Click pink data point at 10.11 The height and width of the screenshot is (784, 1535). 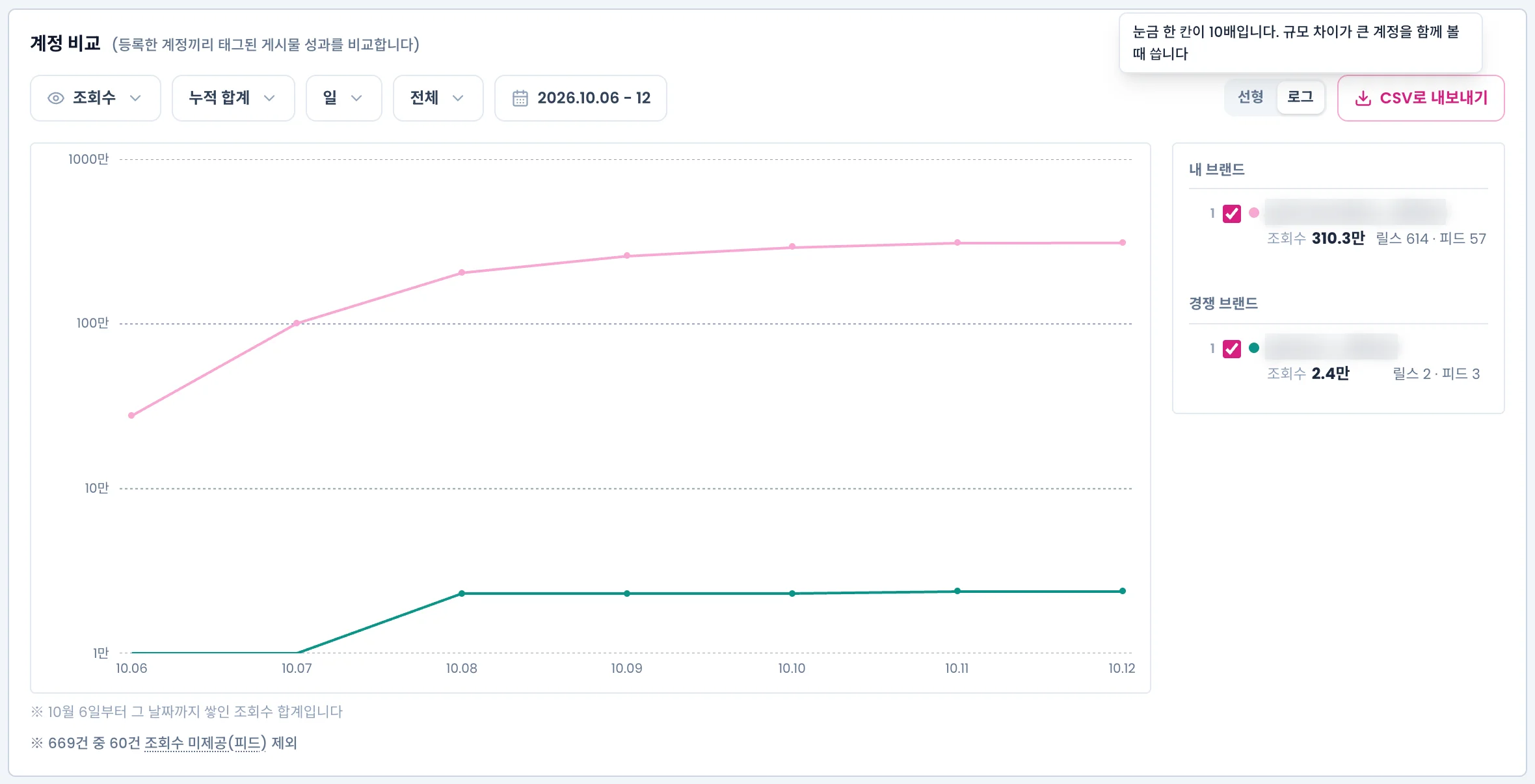click(x=957, y=242)
